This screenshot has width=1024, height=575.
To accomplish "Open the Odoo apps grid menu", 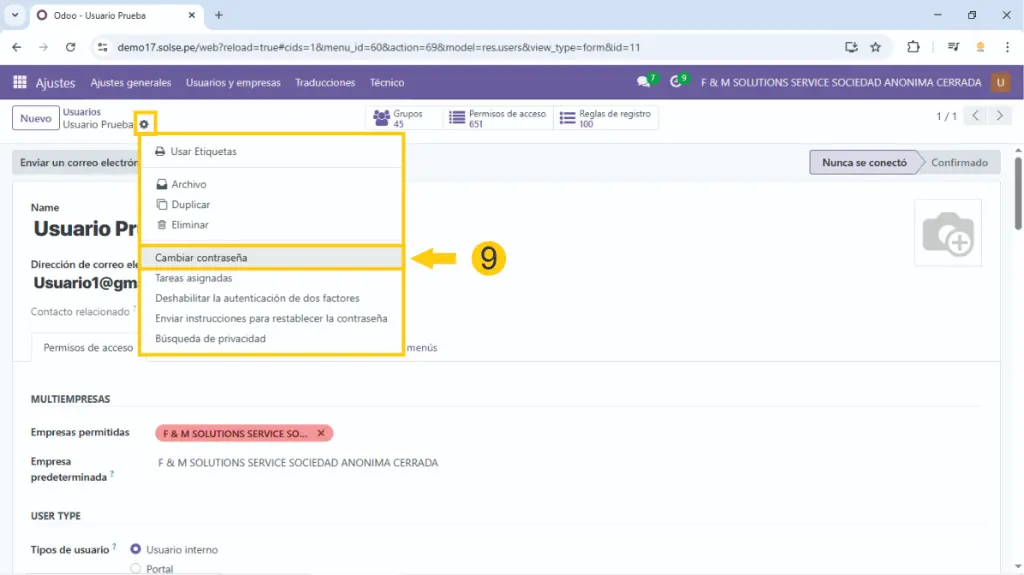I will pos(20,83).
